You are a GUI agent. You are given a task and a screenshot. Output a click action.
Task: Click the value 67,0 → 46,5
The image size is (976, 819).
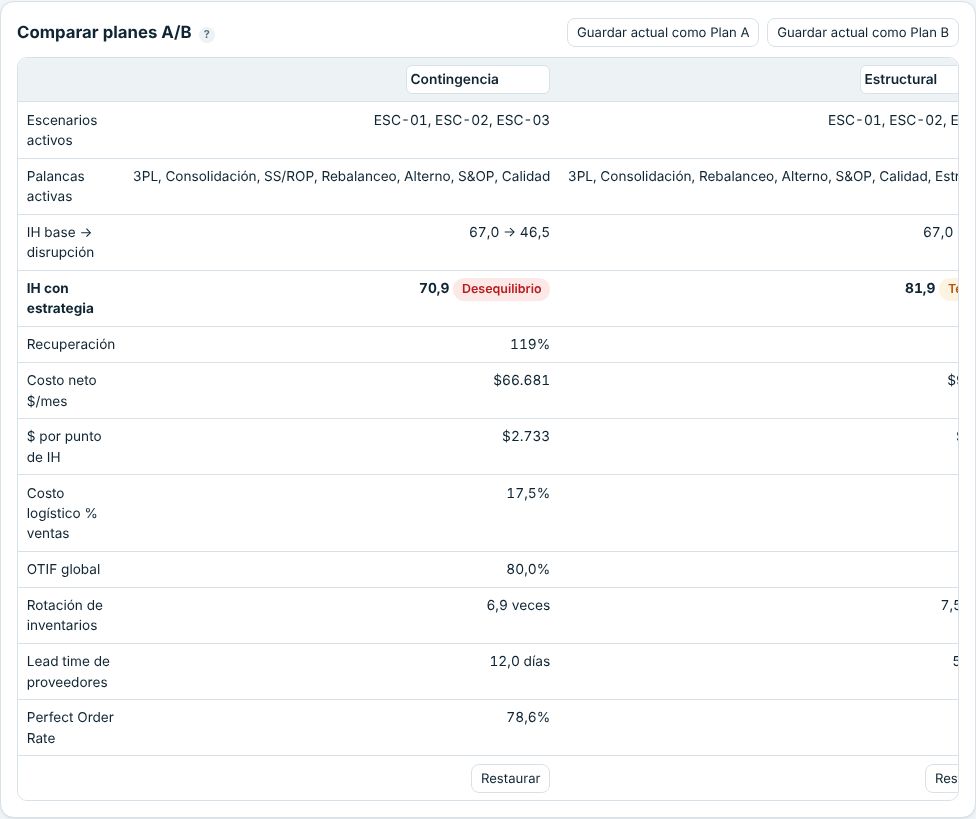click(x=509, y=232)
